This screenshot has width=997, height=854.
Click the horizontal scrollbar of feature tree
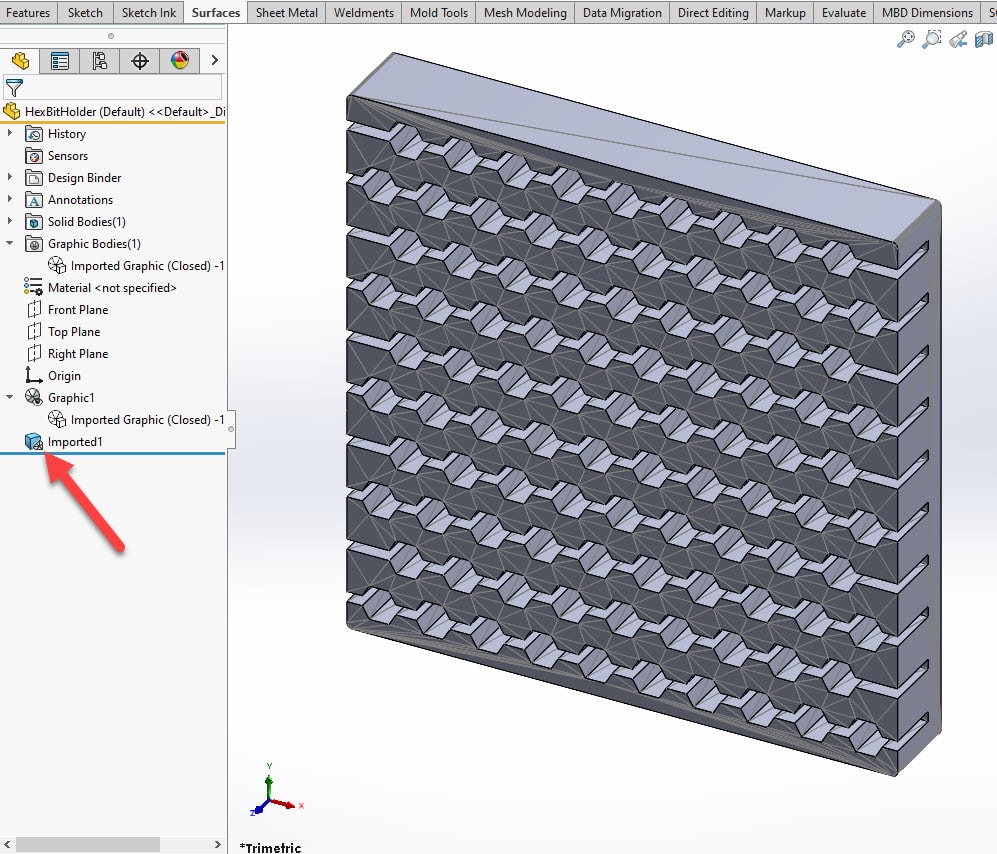[x=88, y=844]
